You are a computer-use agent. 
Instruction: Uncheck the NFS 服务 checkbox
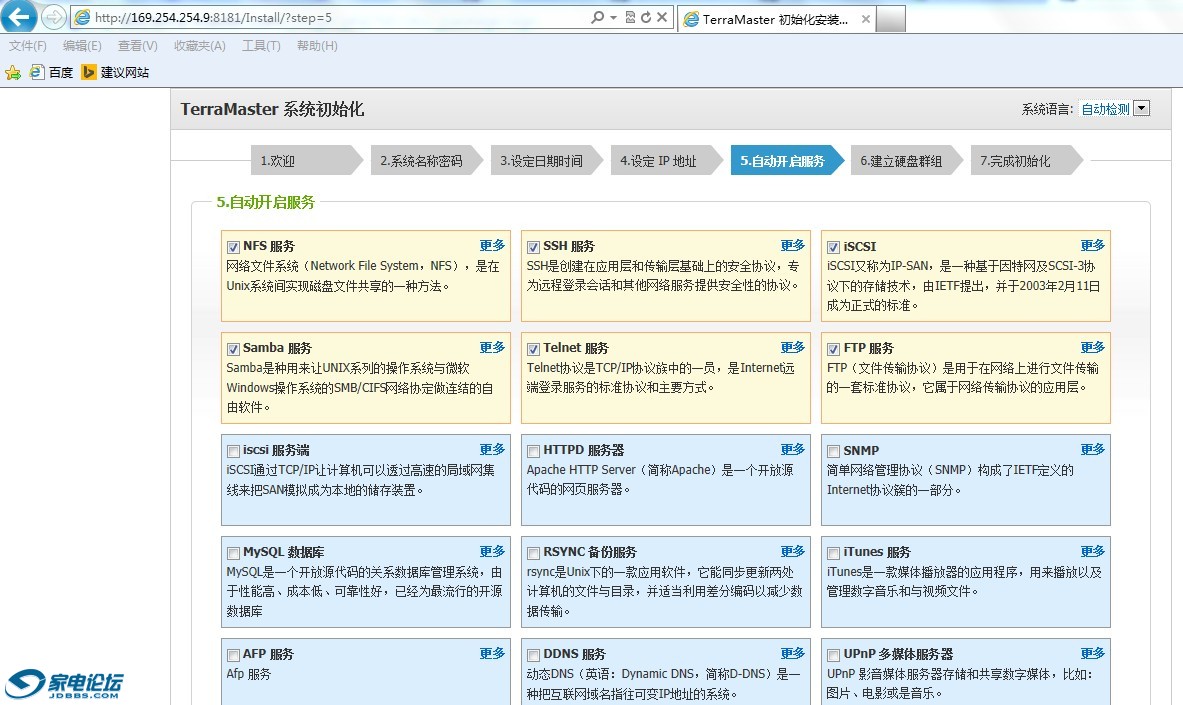(x=233, y=247)
